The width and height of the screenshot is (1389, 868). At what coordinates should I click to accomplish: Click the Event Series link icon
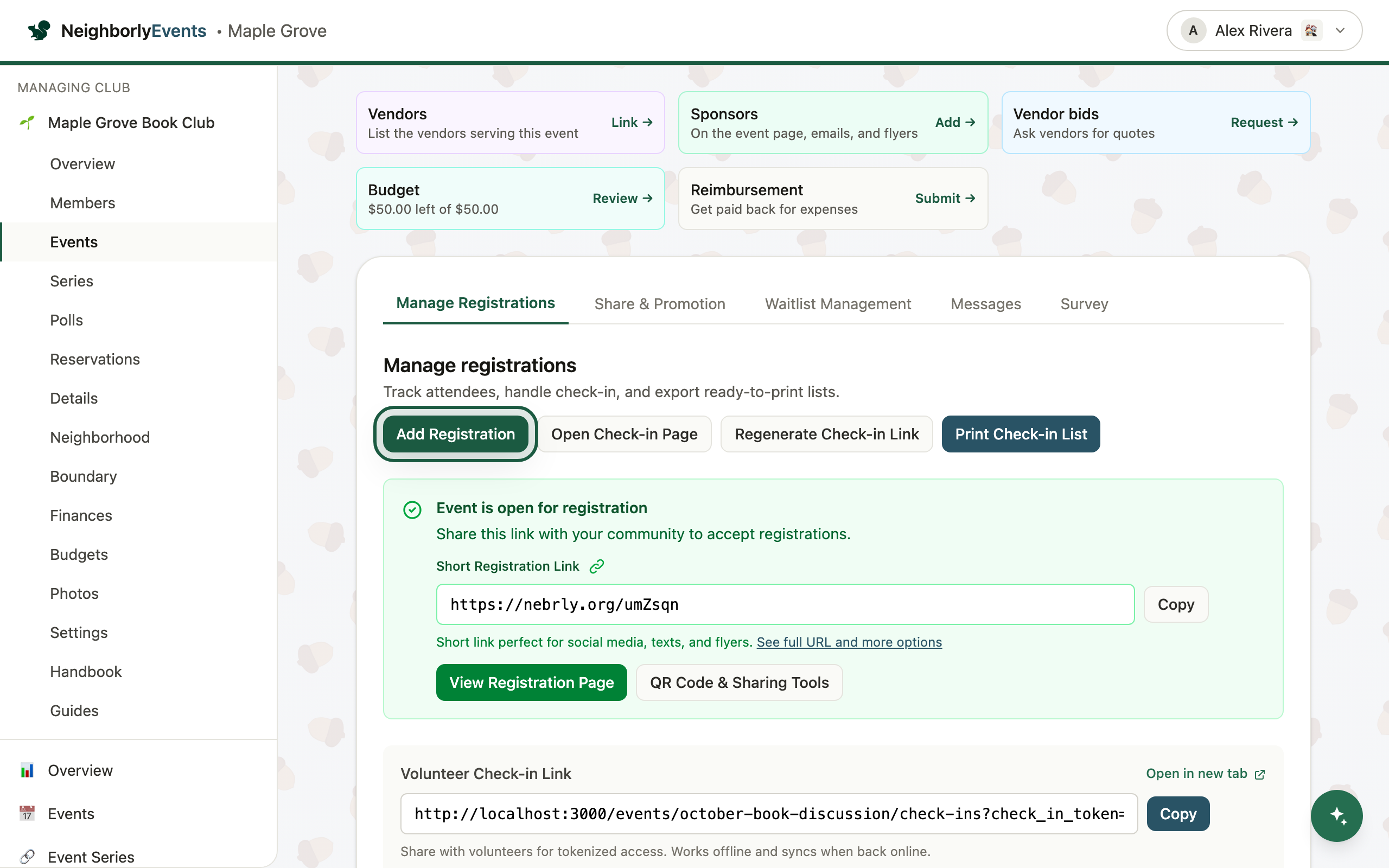(x=27, y=857)
